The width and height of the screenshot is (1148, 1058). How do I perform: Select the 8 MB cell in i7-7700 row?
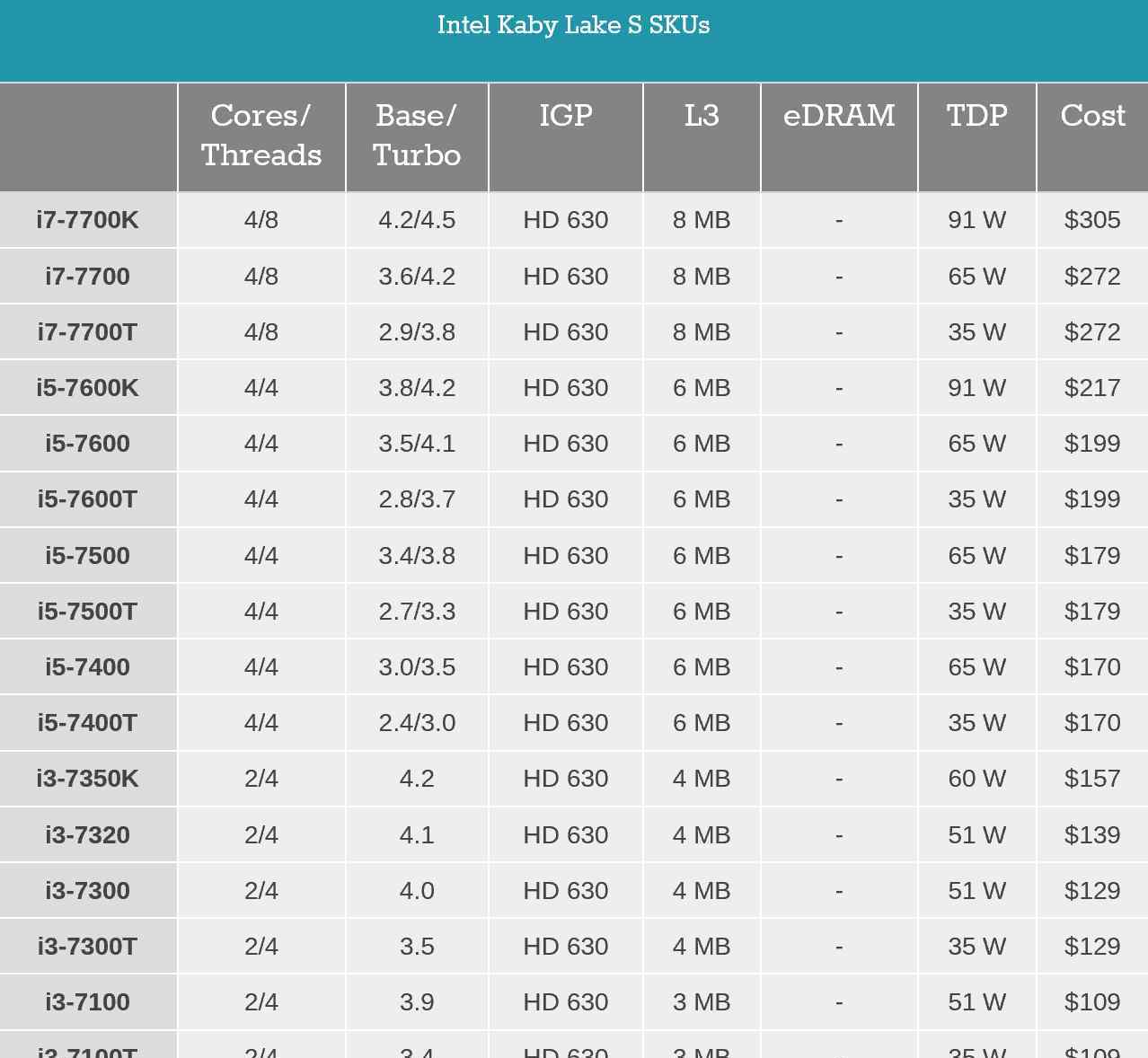coord(702,277)
